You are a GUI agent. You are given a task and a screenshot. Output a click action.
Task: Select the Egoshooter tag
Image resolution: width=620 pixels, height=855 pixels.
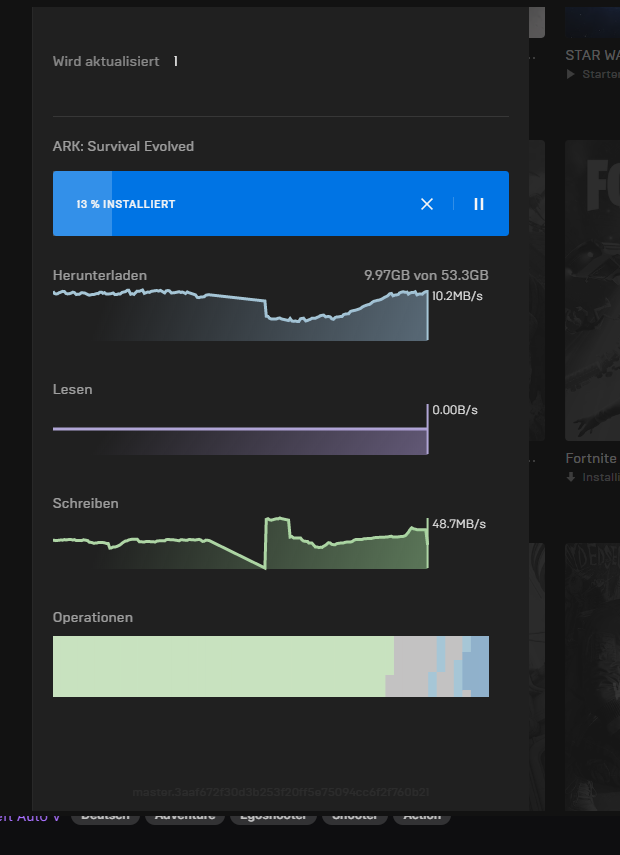(274, 816)
